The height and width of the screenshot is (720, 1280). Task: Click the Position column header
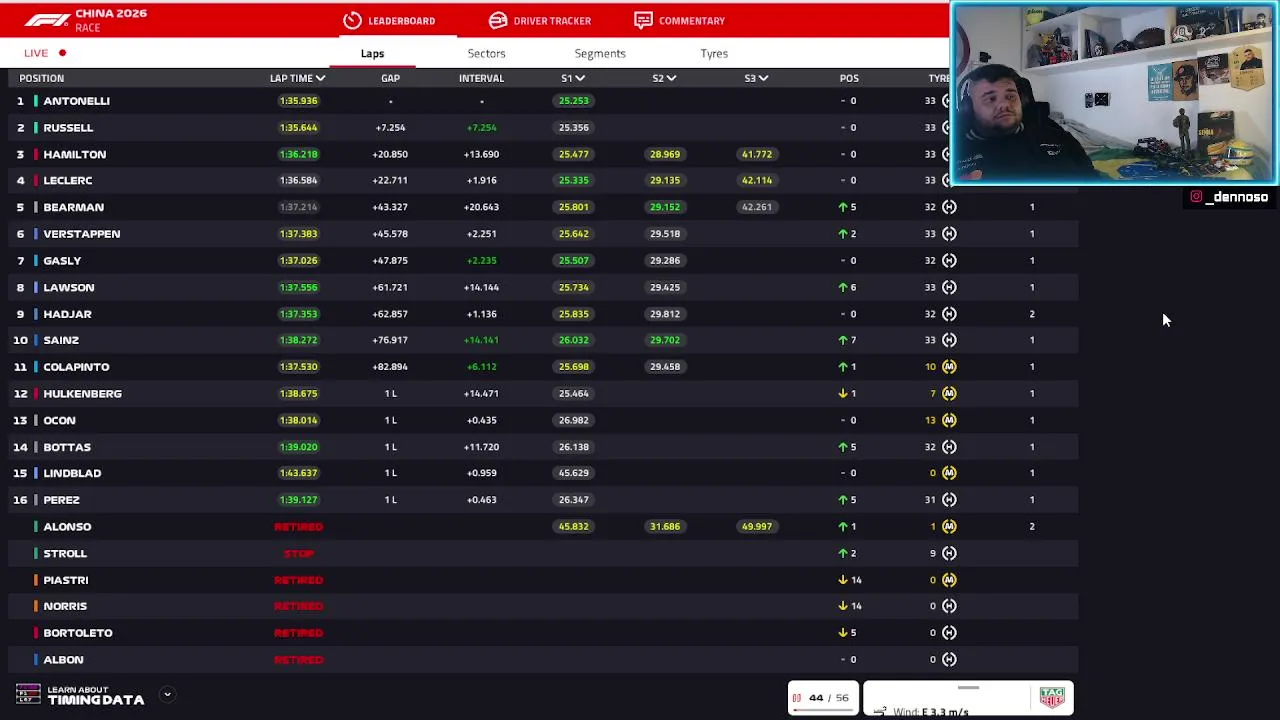[x=42, y=78]
